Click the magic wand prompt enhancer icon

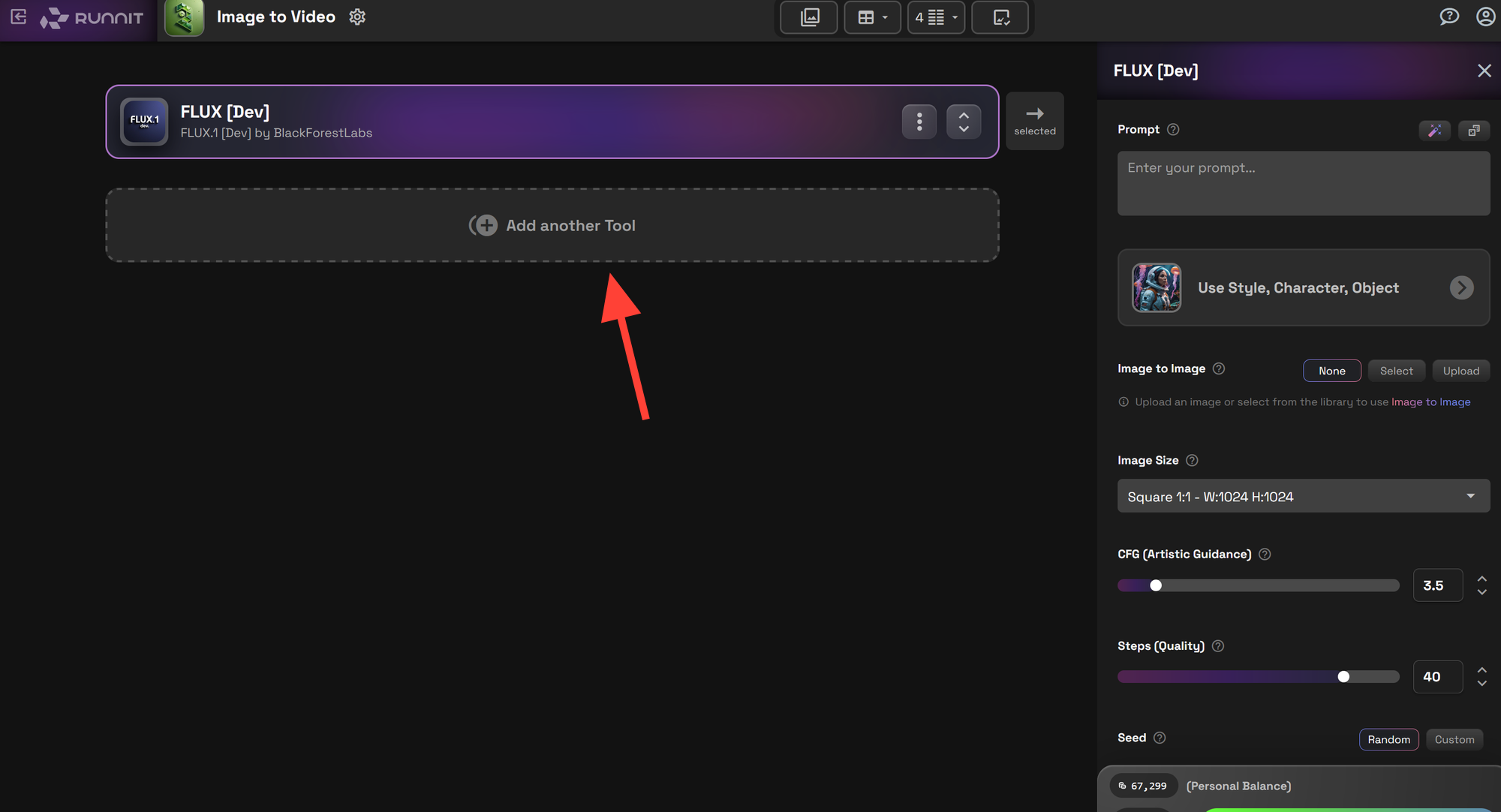(x=1434, y=130)
